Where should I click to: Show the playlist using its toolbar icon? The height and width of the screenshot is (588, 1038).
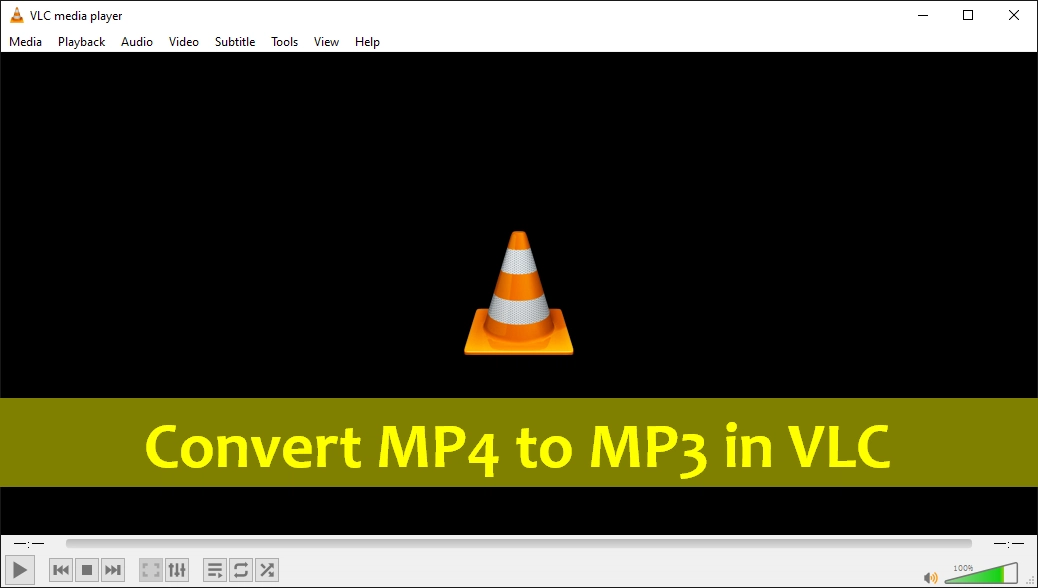(x=214, y=569)
